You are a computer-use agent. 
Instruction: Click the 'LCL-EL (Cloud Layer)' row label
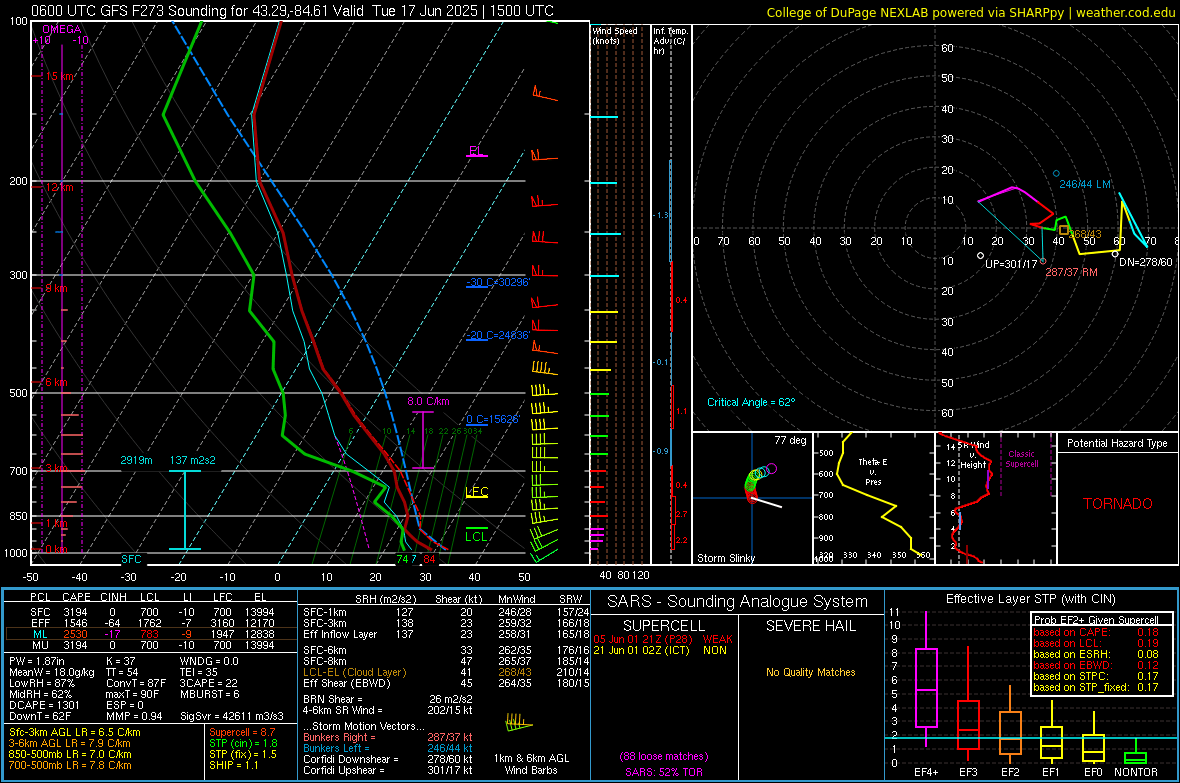click(x=354, y=672)
